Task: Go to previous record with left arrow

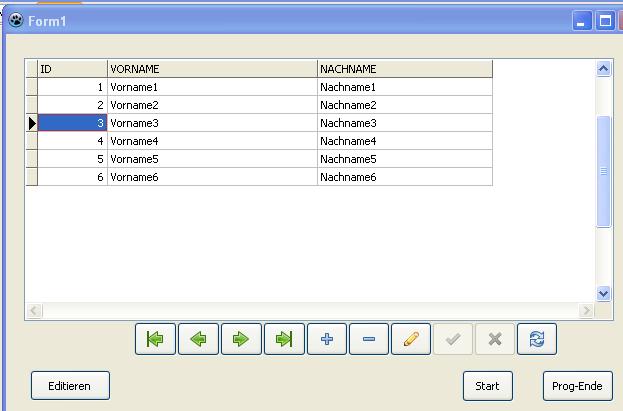Action: (198, 339)
